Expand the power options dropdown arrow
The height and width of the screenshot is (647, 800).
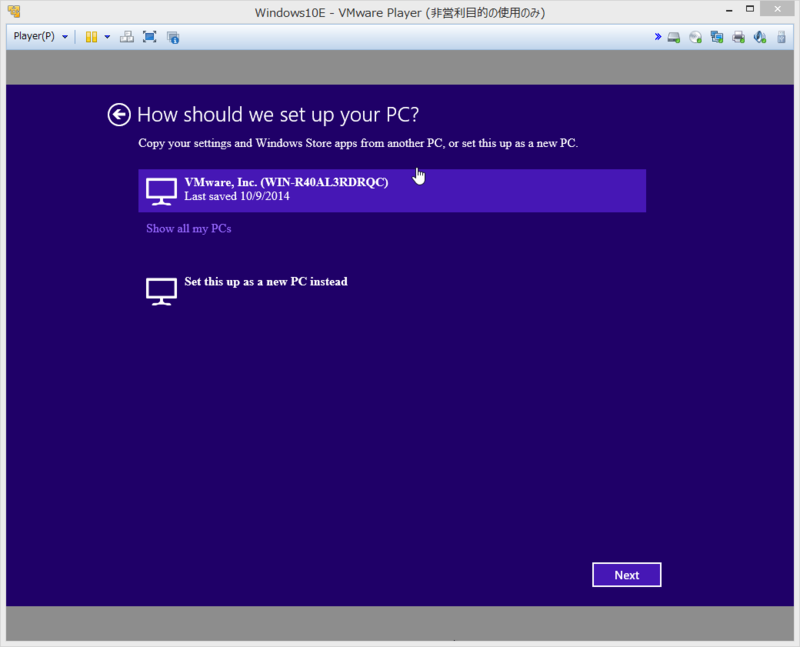(107, 37)
